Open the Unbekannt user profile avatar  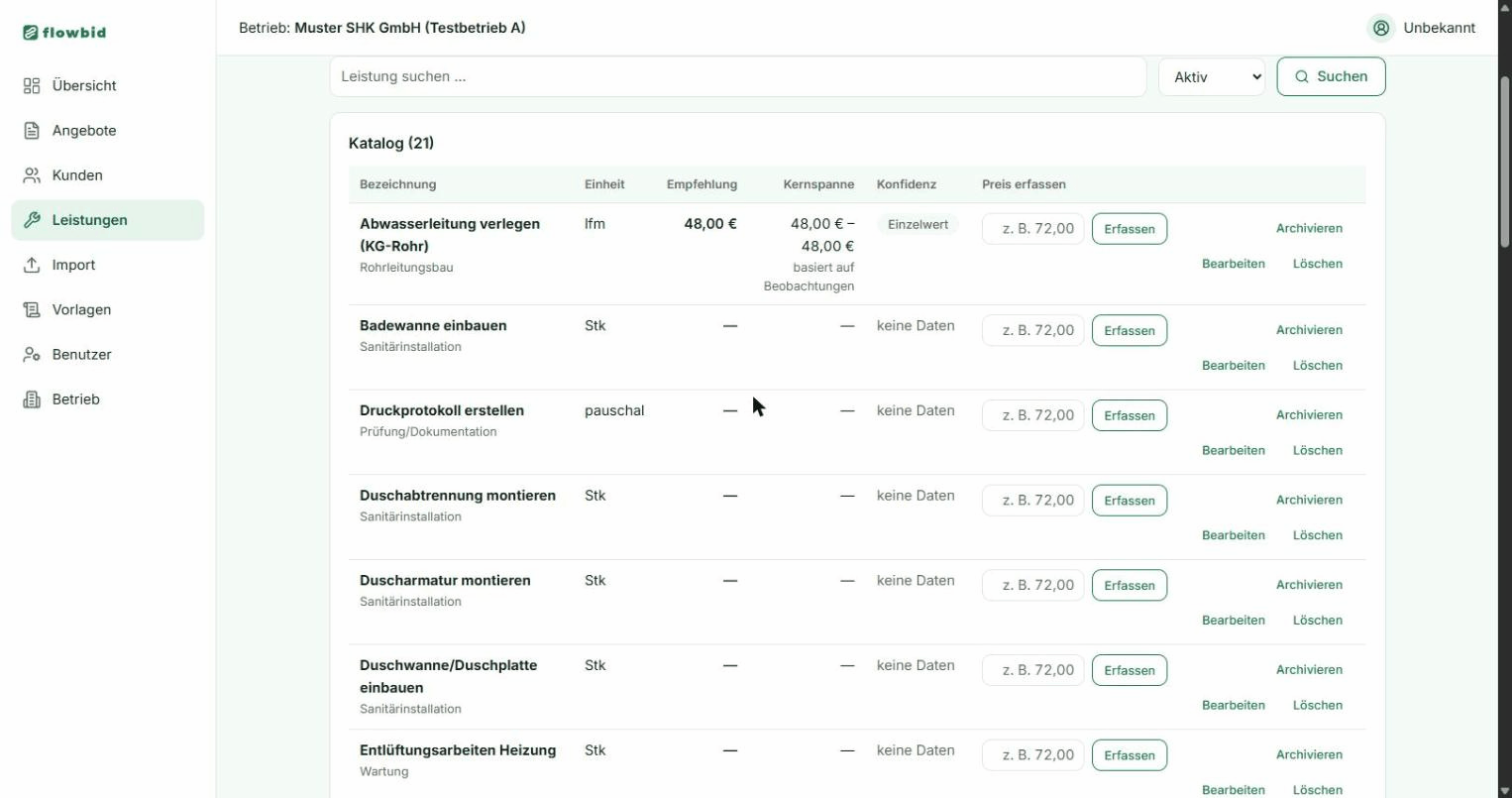coord(1381,28)
